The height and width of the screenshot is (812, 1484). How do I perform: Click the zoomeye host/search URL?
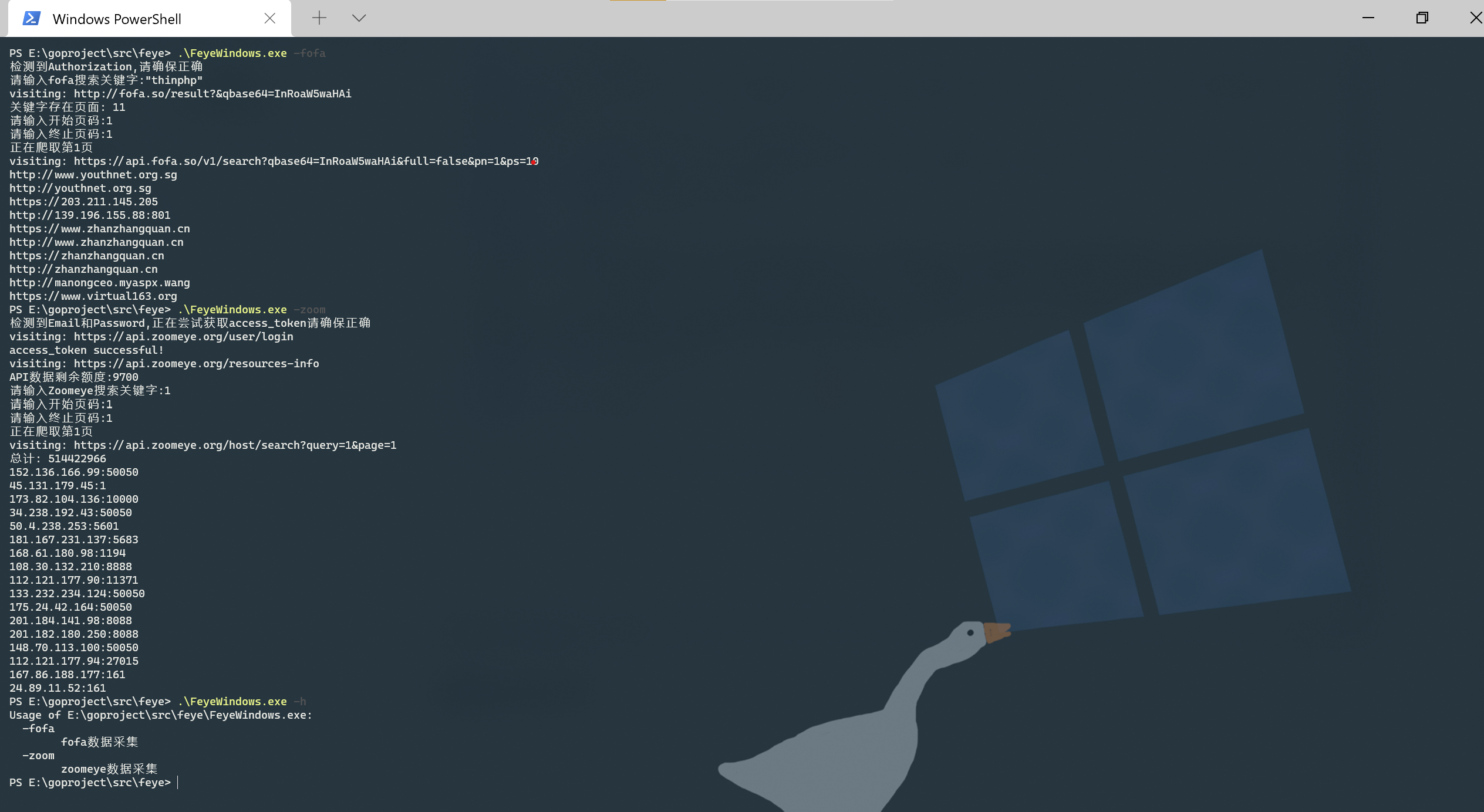point(235,445)
